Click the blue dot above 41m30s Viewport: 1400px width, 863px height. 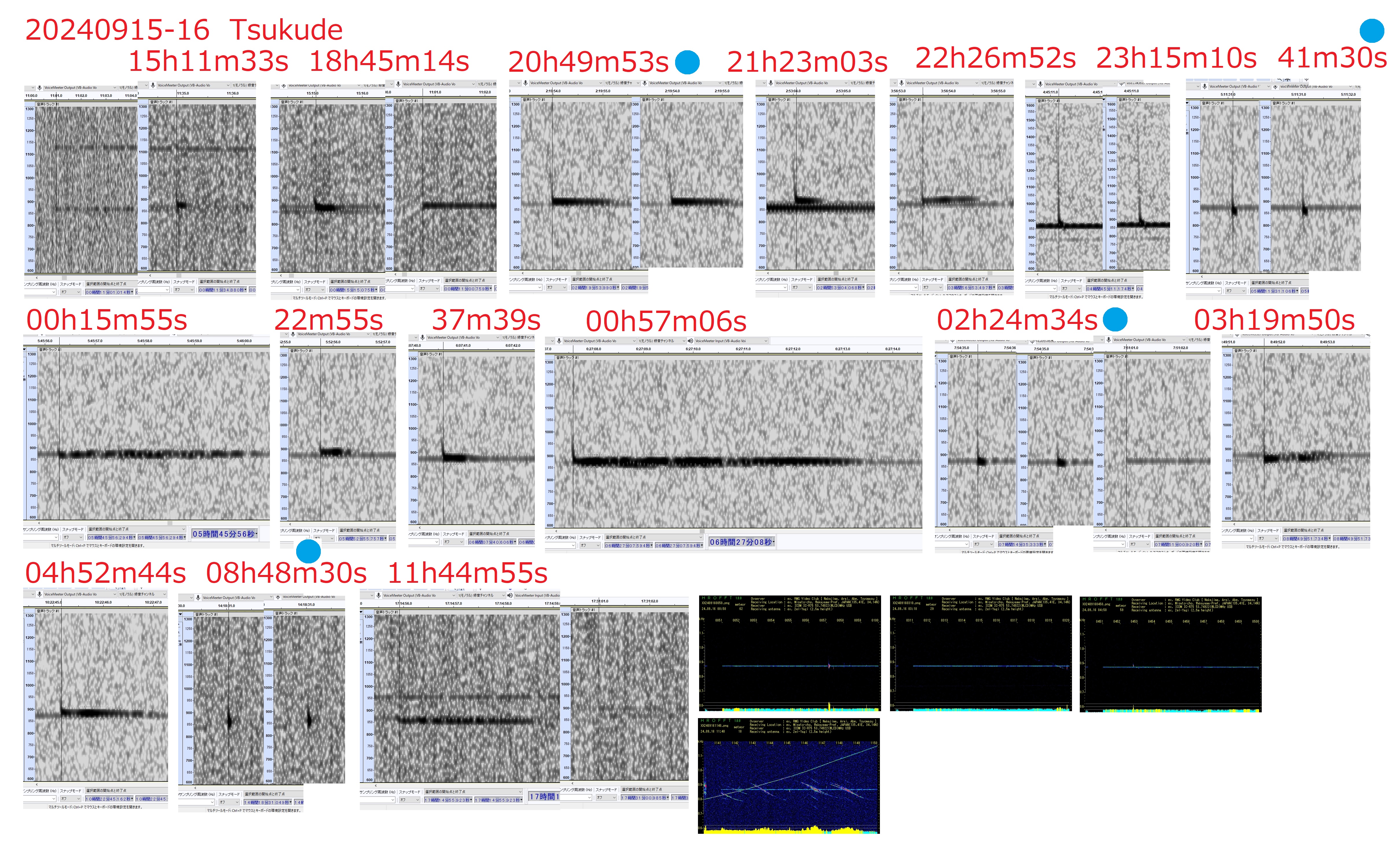(x=1371, y=31)
